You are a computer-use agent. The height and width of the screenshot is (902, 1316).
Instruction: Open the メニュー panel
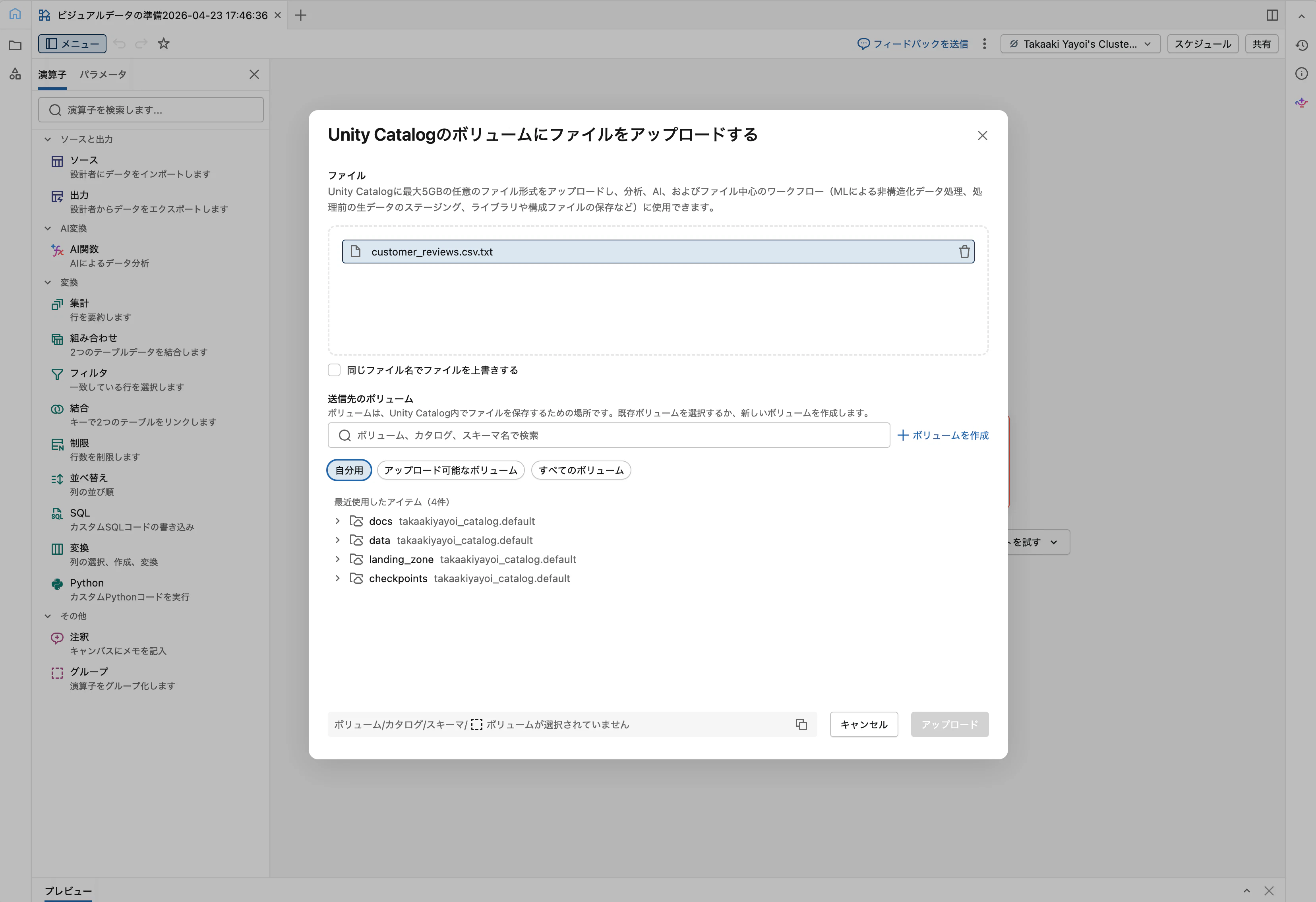pos(72,44)
